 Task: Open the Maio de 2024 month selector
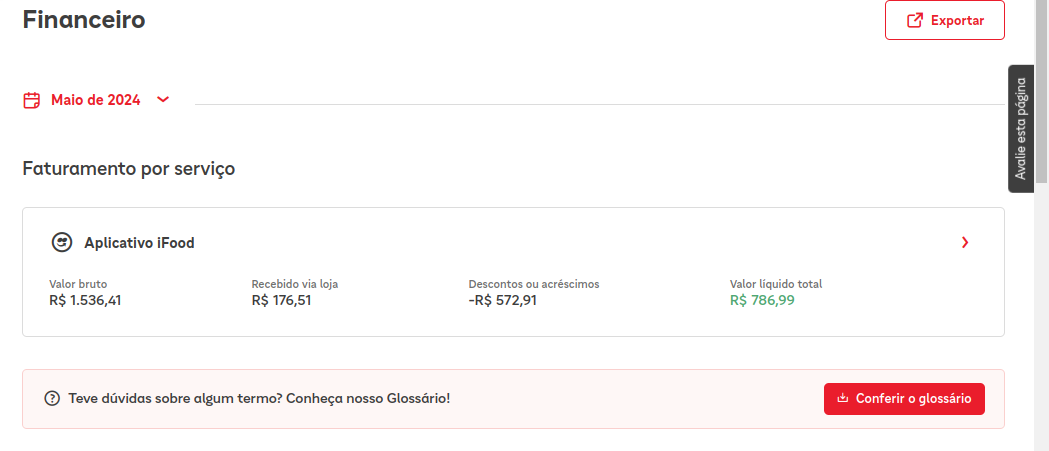[x=96, y=100]
